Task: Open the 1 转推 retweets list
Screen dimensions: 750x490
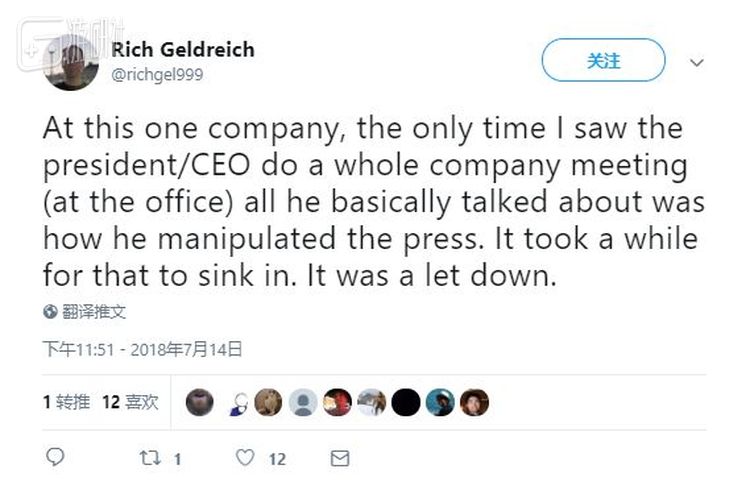Action: [66, 402]
